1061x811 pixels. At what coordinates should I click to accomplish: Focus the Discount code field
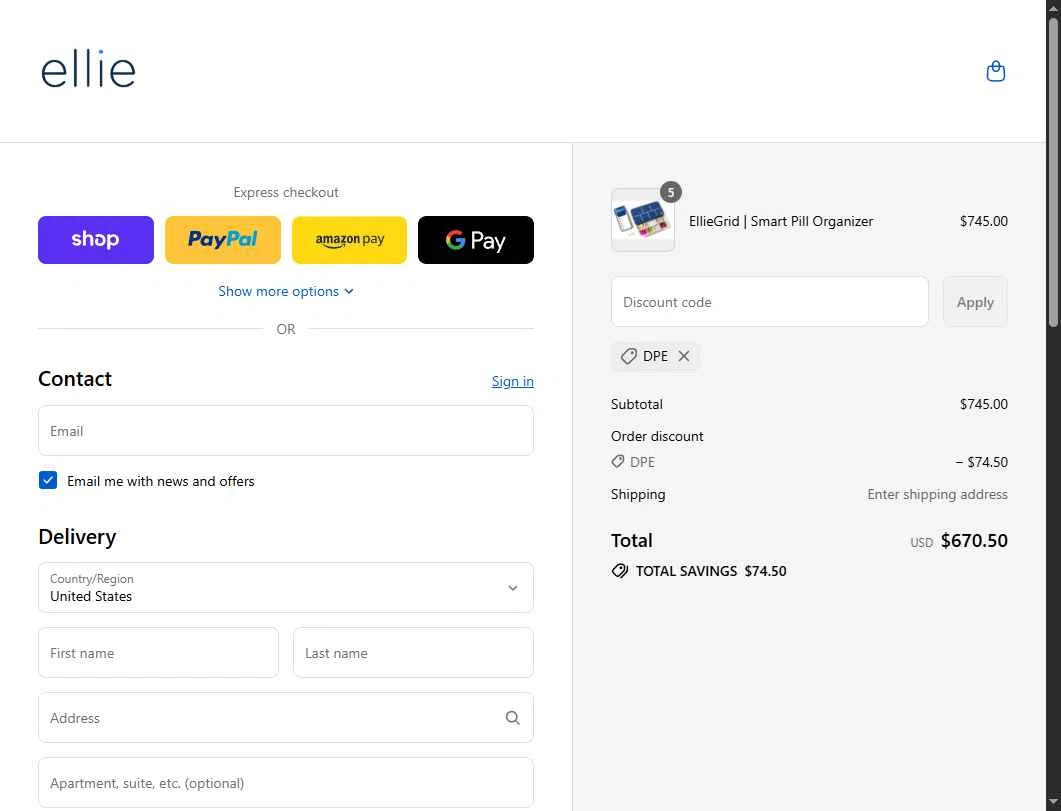click(x=769, y=302)
